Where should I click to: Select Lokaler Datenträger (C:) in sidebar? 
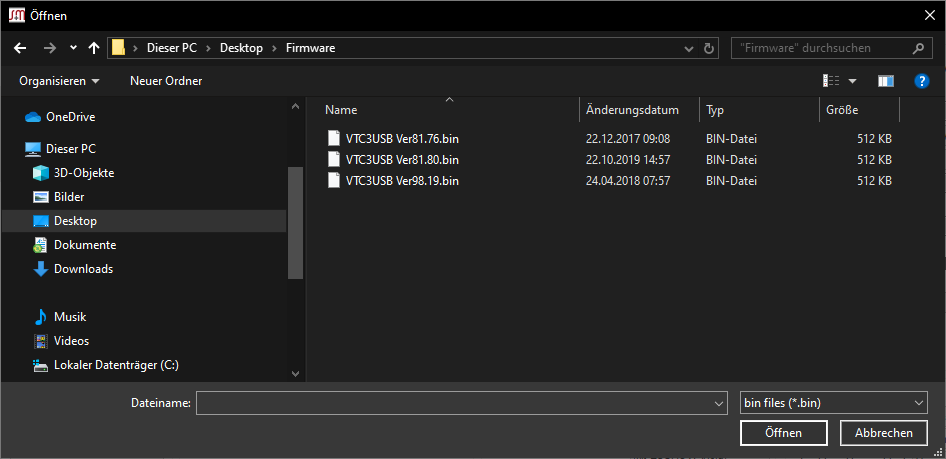coord(116,365)
